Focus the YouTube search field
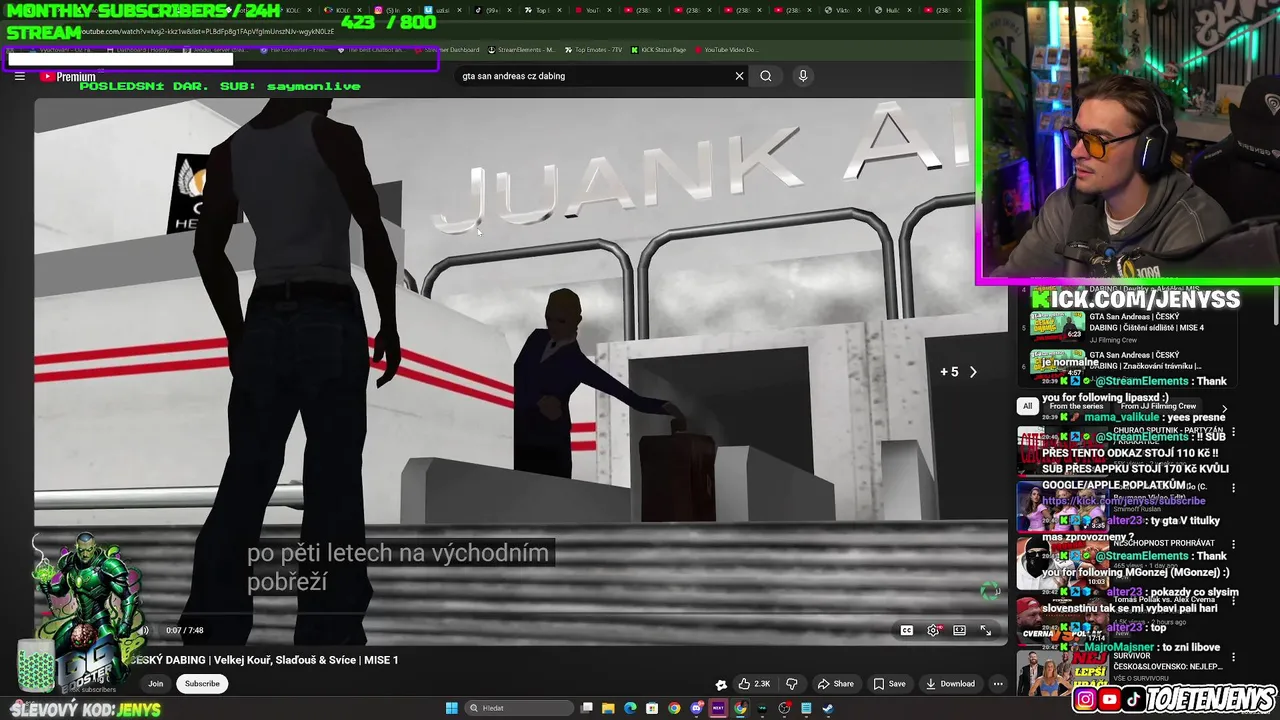This screenshot has width=1280, height=720. click(595, 76)
